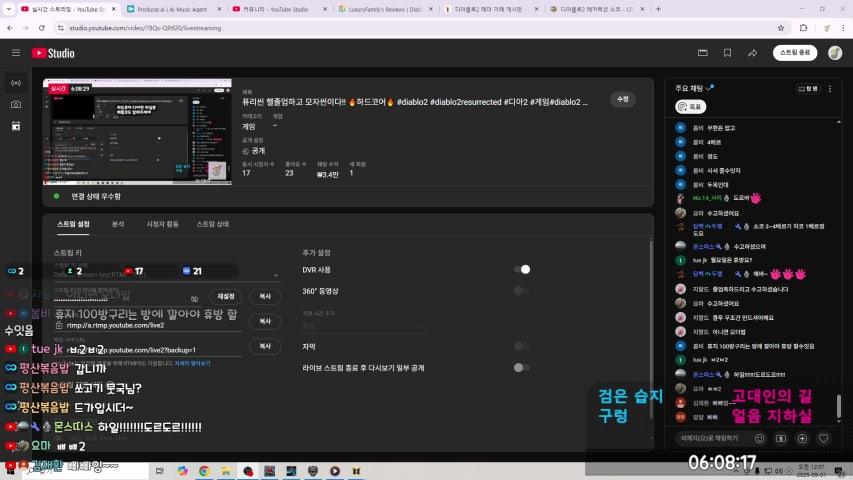Click the 목표 goal chip in chat

690,107
